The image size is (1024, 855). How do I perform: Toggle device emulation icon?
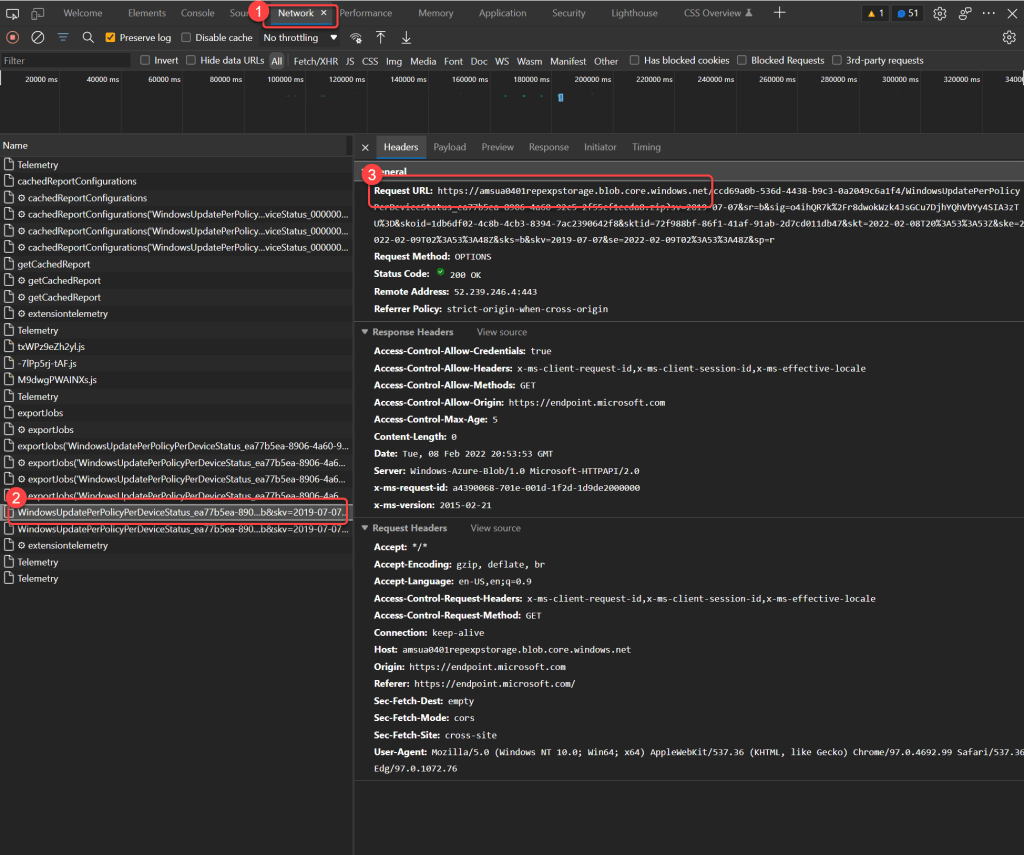[x=38, y=13]
